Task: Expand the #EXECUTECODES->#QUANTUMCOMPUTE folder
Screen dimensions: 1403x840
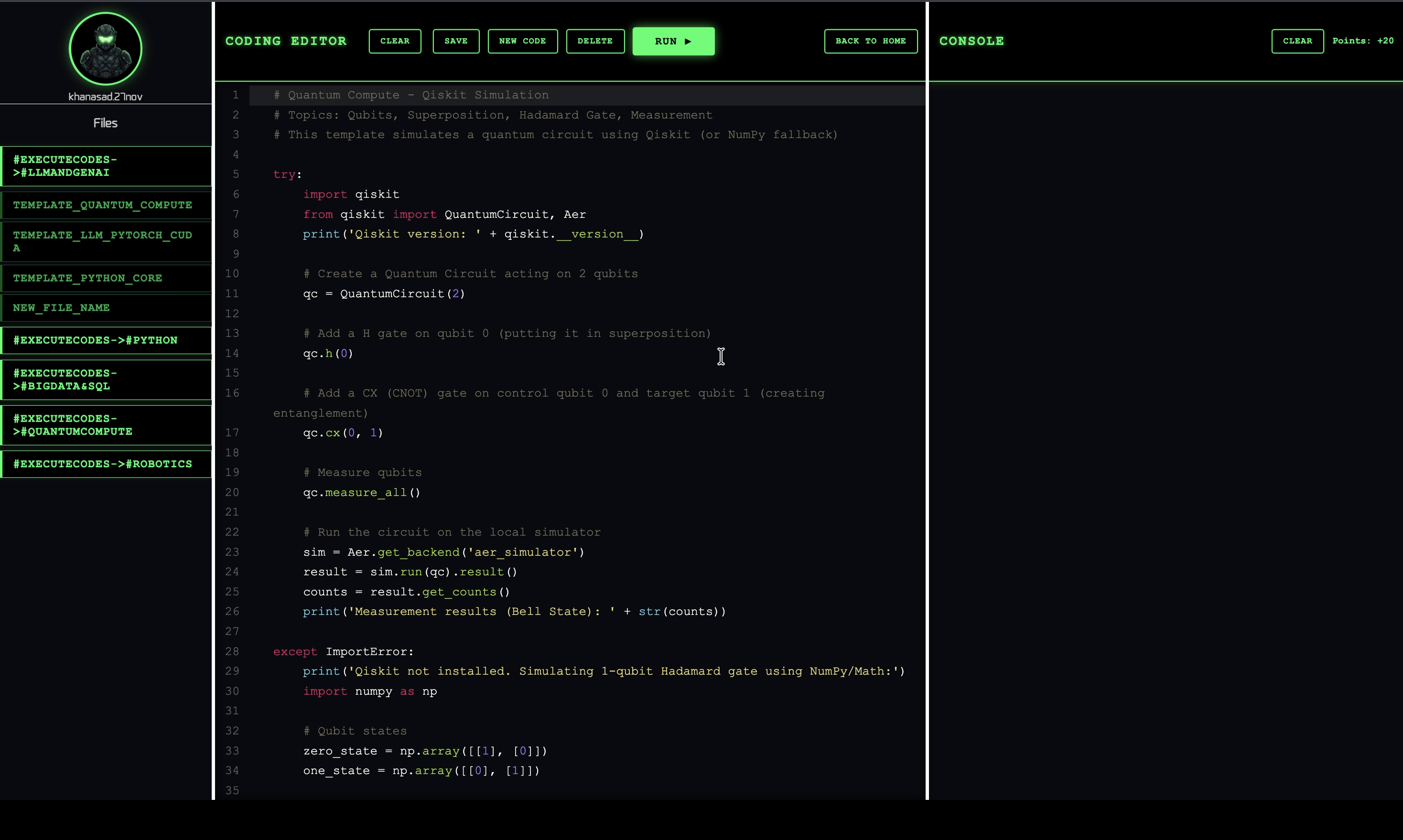Action: 107,425
